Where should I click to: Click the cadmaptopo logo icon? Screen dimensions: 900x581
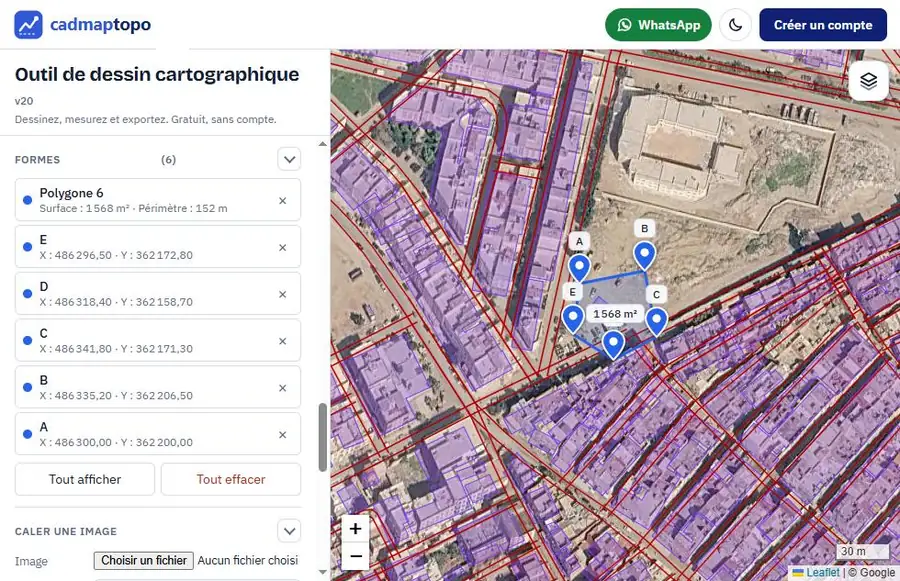point(28,25)
